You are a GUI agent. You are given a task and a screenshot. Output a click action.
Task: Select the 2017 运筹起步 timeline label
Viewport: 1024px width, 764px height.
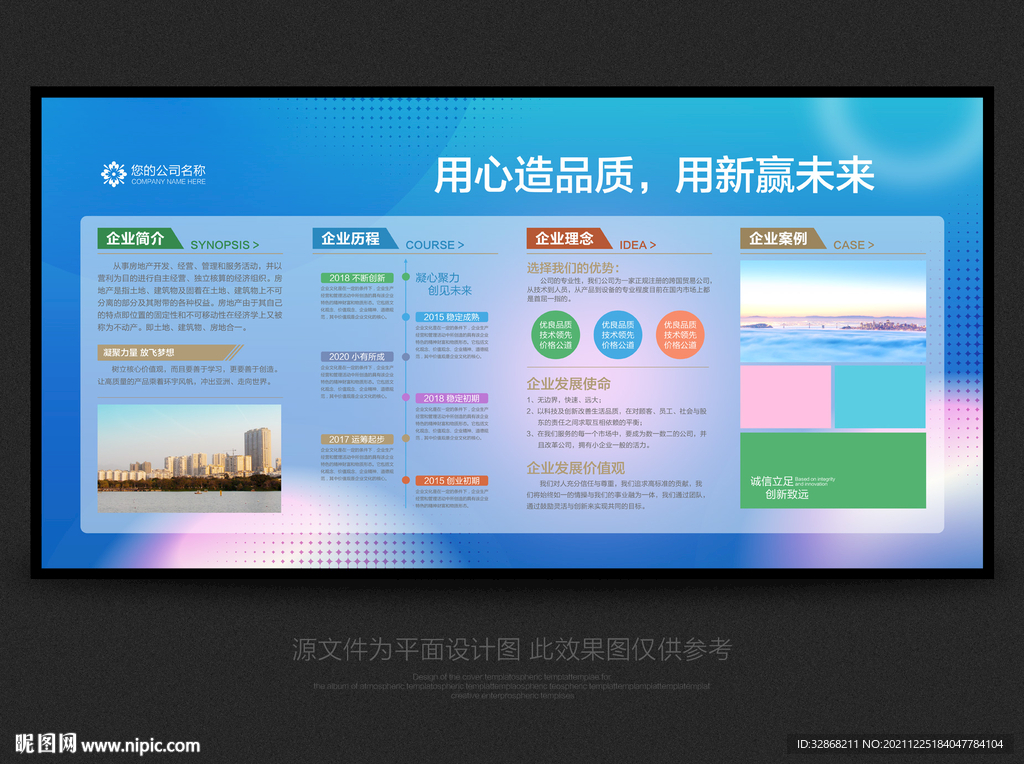357,439
